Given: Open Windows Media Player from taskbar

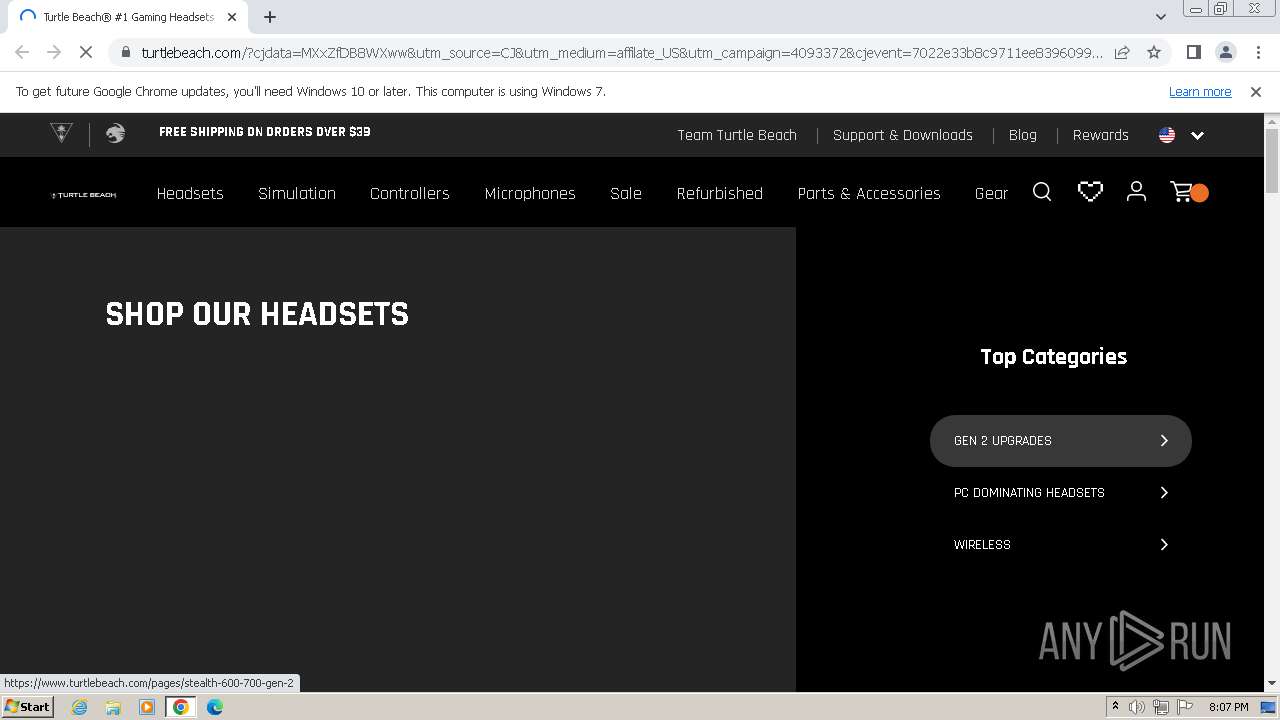Looking at the screenshot, I should pyautogui.click(x=147, y=707).
